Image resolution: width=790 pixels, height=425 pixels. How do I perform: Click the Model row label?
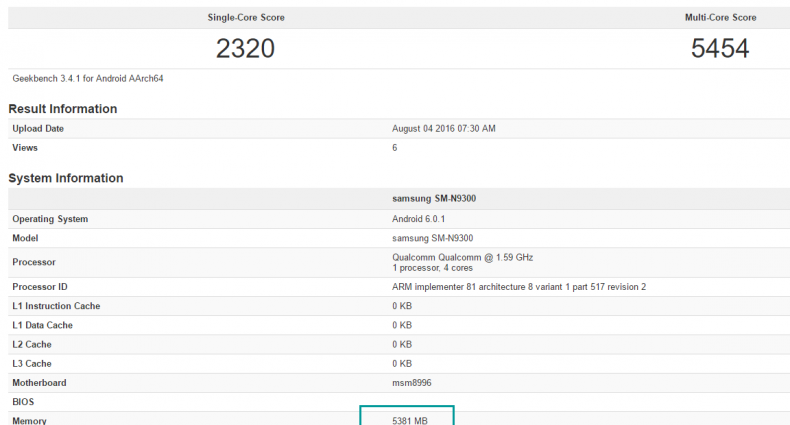coord(26,238)
